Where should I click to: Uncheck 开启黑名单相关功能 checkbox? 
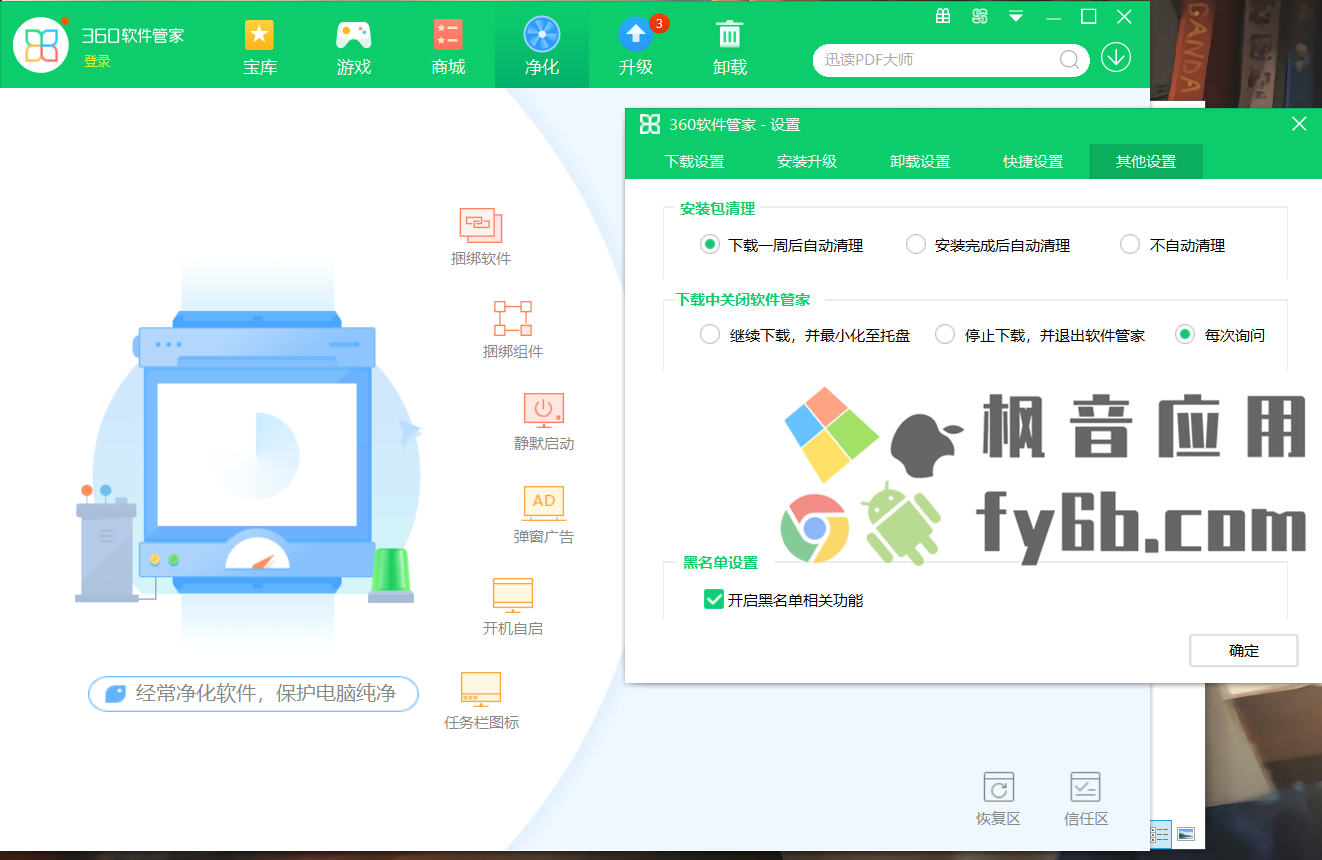(714, 600)
